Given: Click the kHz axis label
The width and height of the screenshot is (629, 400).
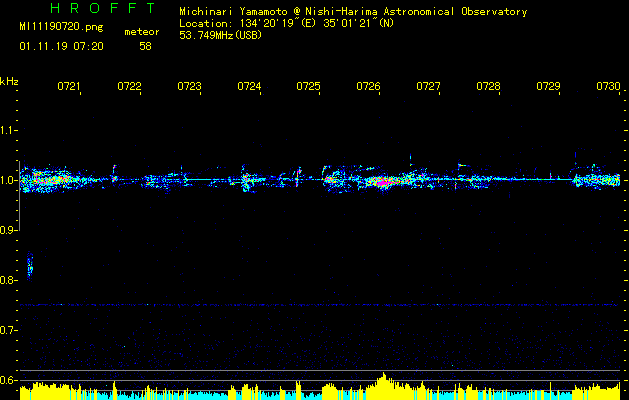Looking at the screenshot, I should pyautogui.click(x=9, y=81).
